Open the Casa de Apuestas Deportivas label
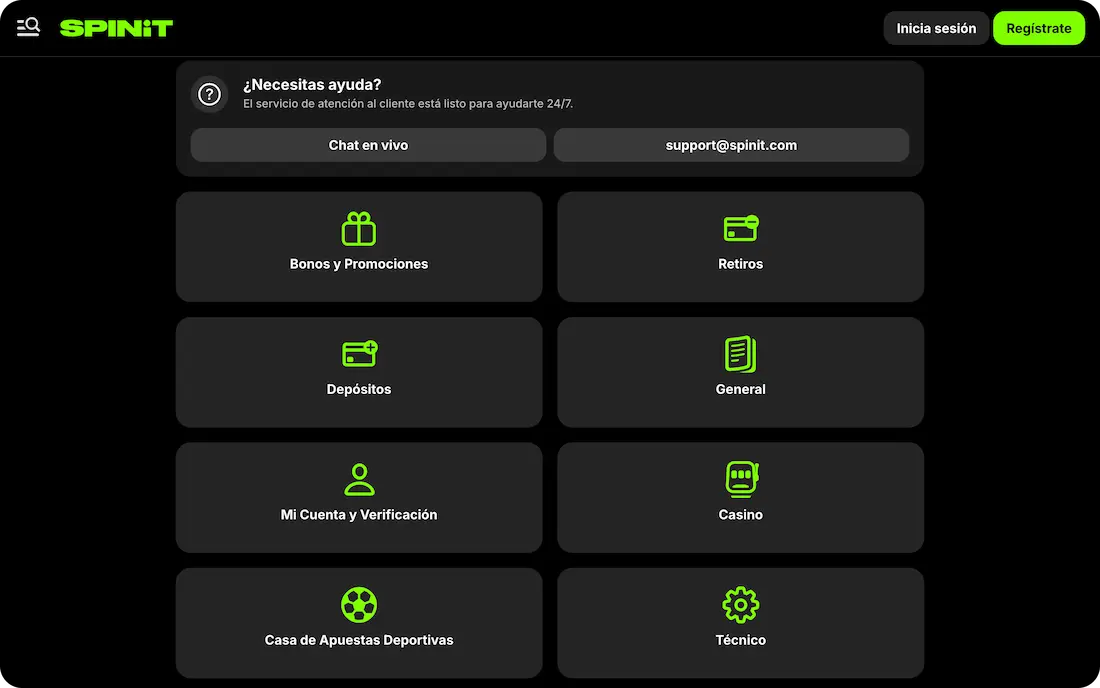The height and width of the screenshot is (688, 1100). coord(359,640)
